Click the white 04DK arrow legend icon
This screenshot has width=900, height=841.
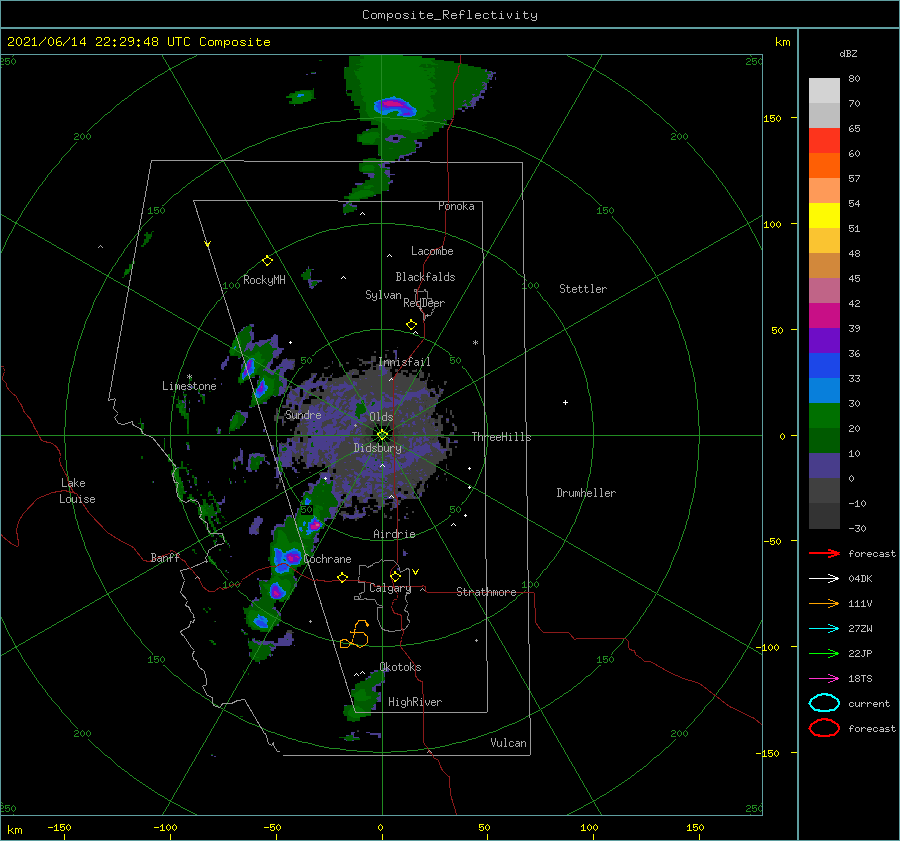point(824,579)
